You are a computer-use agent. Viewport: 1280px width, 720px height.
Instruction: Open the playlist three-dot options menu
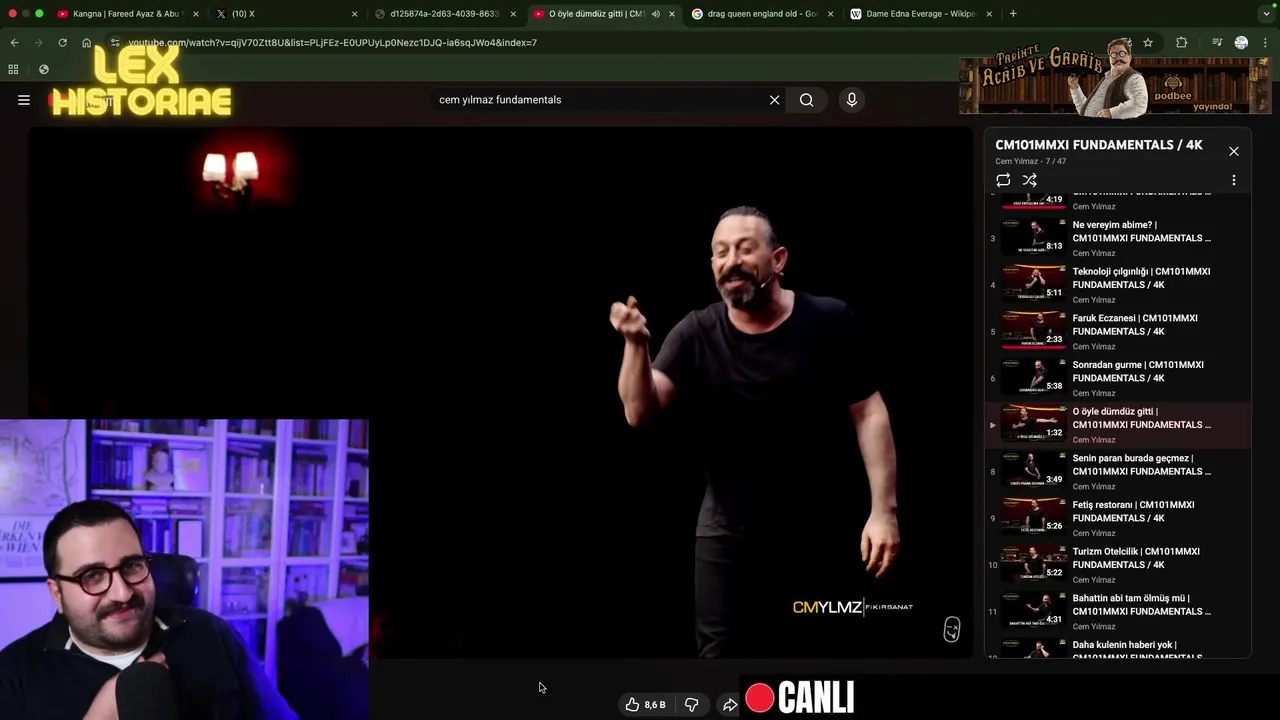1234,180
